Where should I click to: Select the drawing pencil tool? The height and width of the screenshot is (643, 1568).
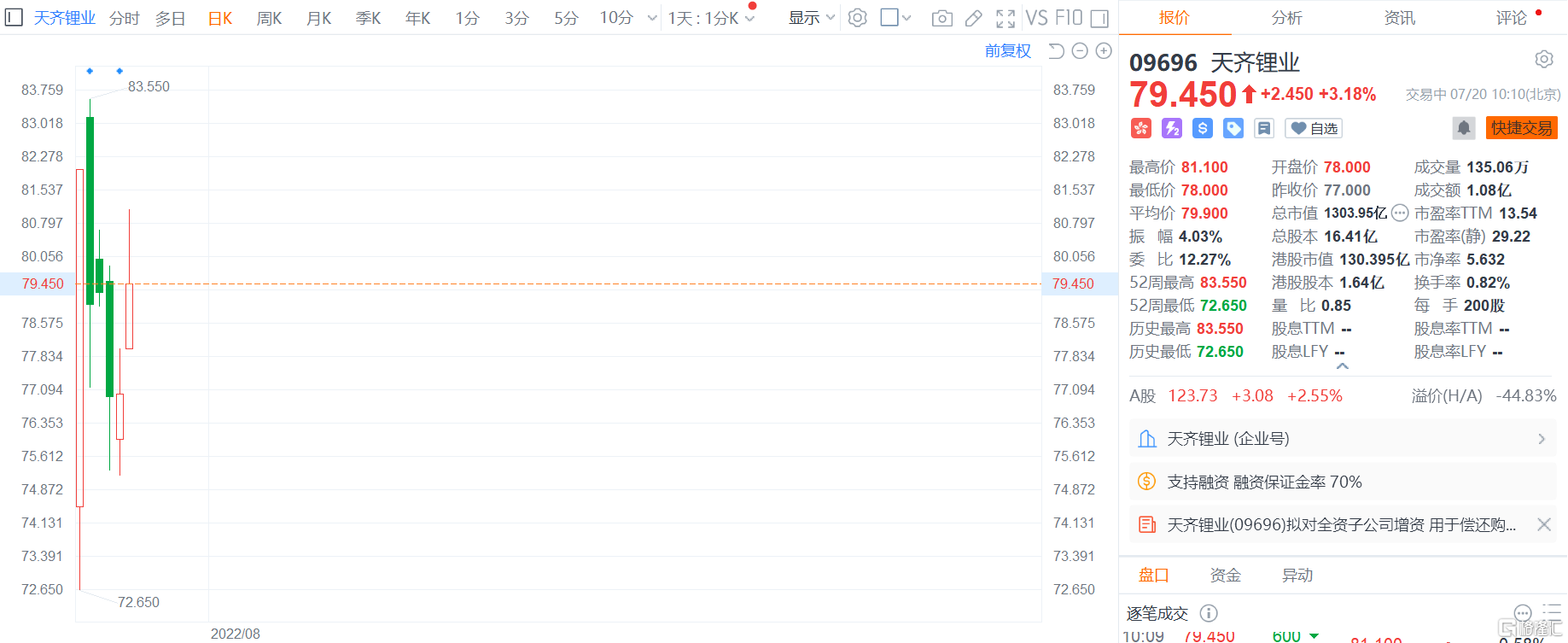[974, 18]
